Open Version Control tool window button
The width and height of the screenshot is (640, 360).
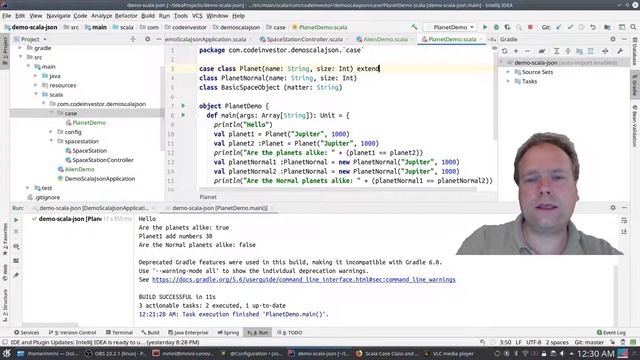pyautogui.click(x=72, y=332)
